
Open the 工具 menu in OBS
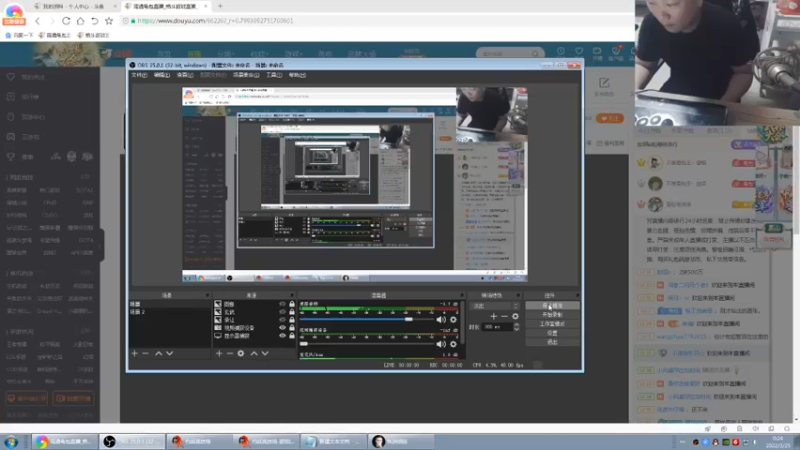(274, 75)
